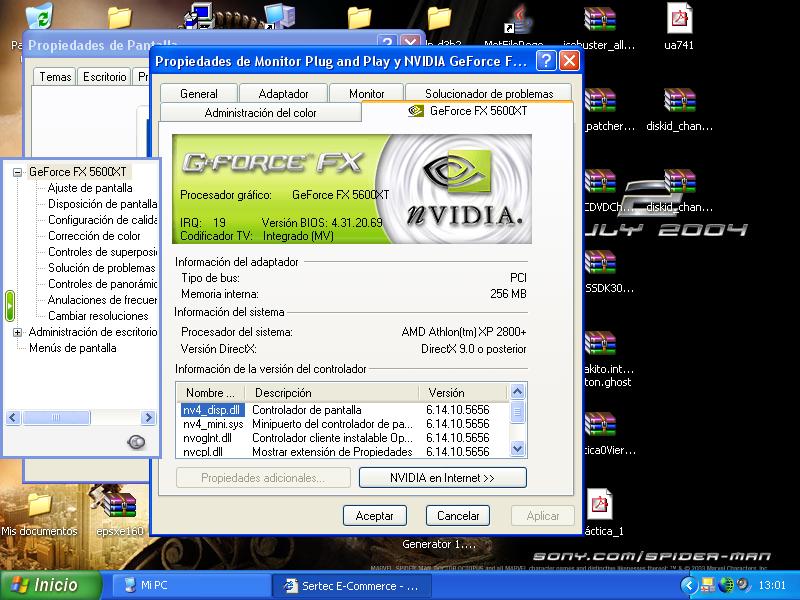
Task: Open the Recycle Bin desktop icon
Action: tap(39, 16)
